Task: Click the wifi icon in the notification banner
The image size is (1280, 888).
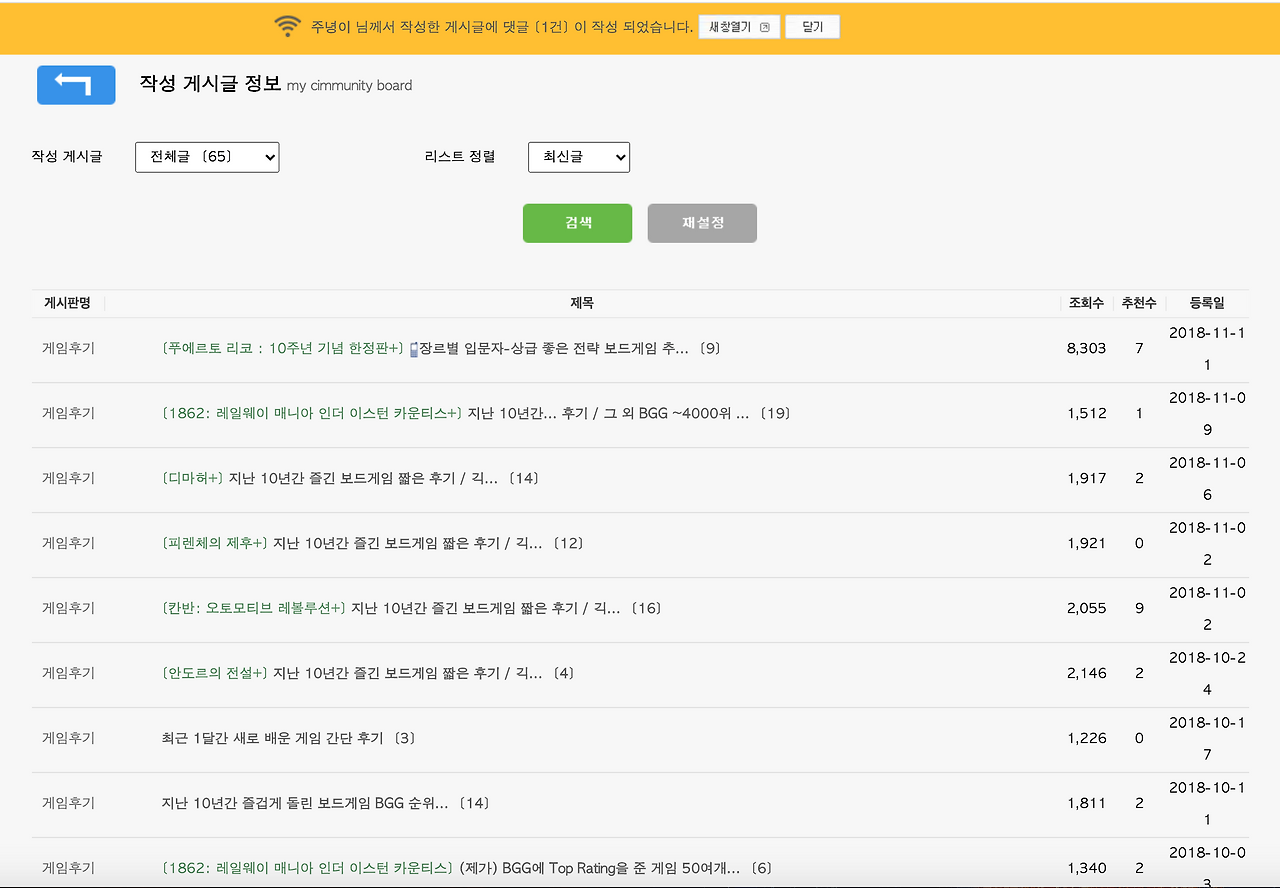Action: pos(287,27)
